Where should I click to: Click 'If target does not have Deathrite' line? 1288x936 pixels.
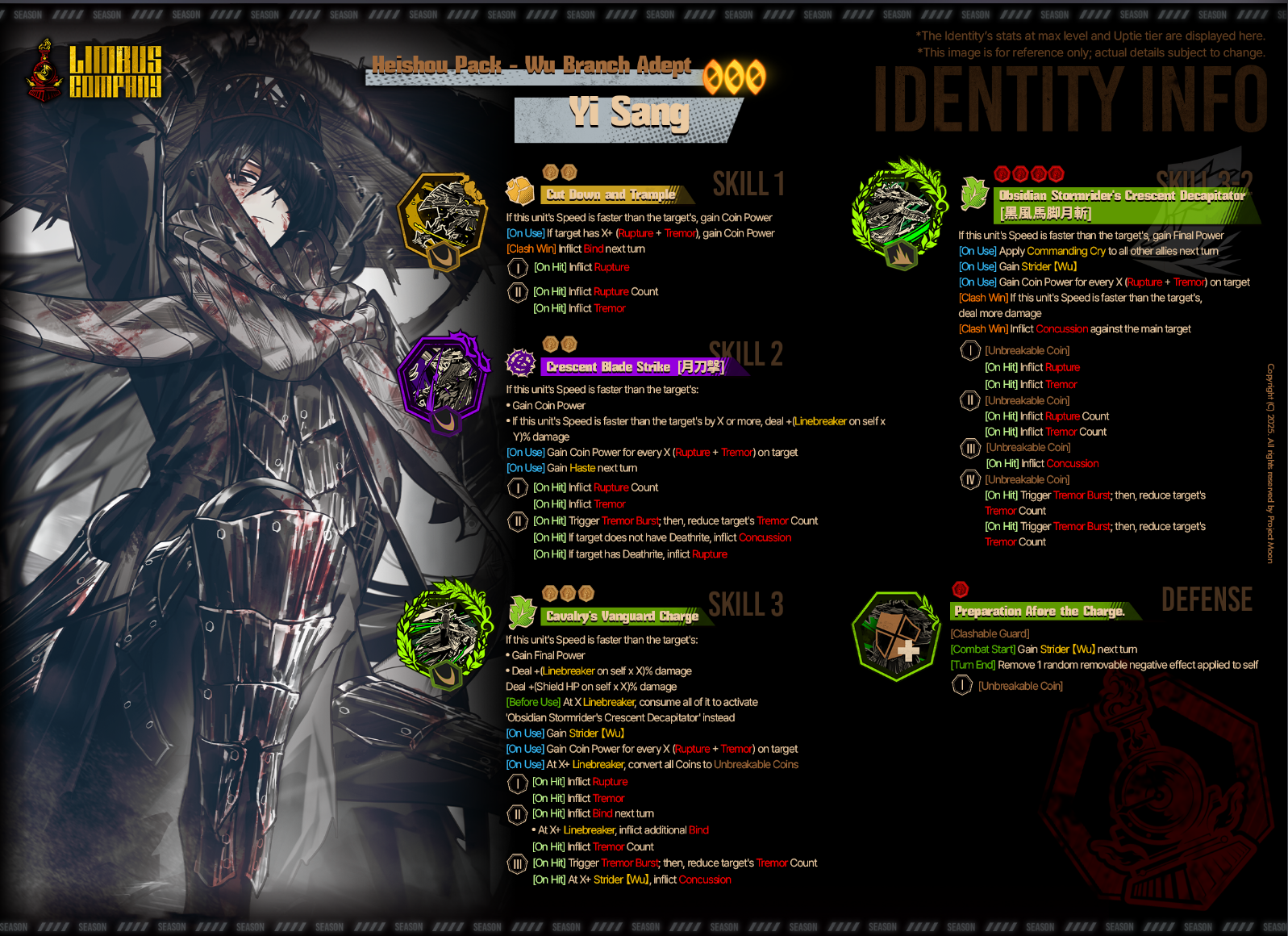pyautogui.click(x=662, y=538)
